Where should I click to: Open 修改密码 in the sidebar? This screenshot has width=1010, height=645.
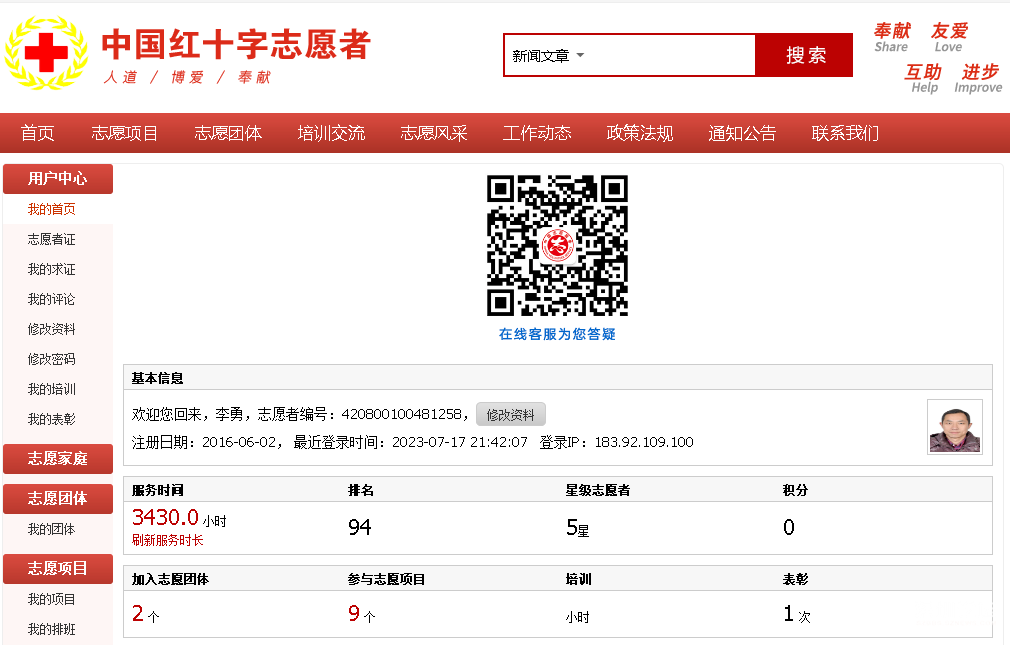tap(52, 360)
